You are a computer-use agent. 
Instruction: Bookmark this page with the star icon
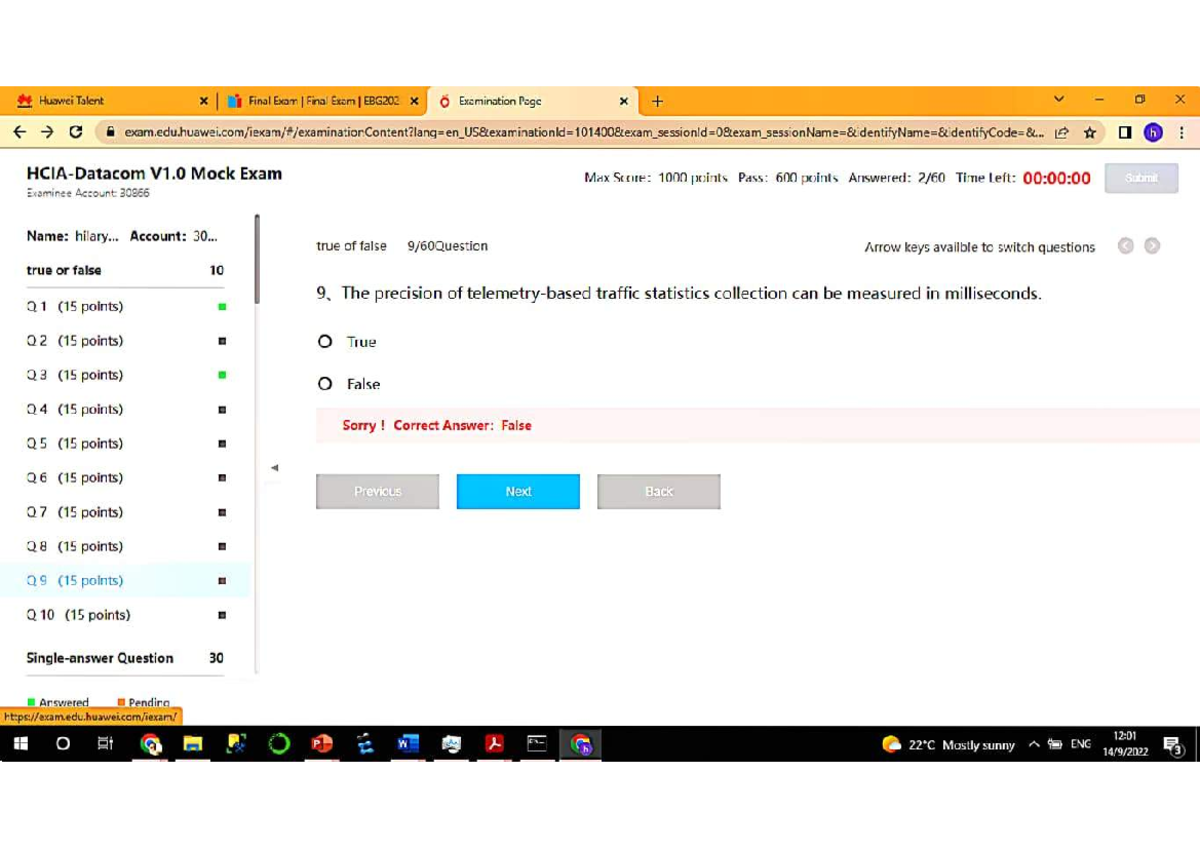pyautogui.click(x=1089, y=132)
